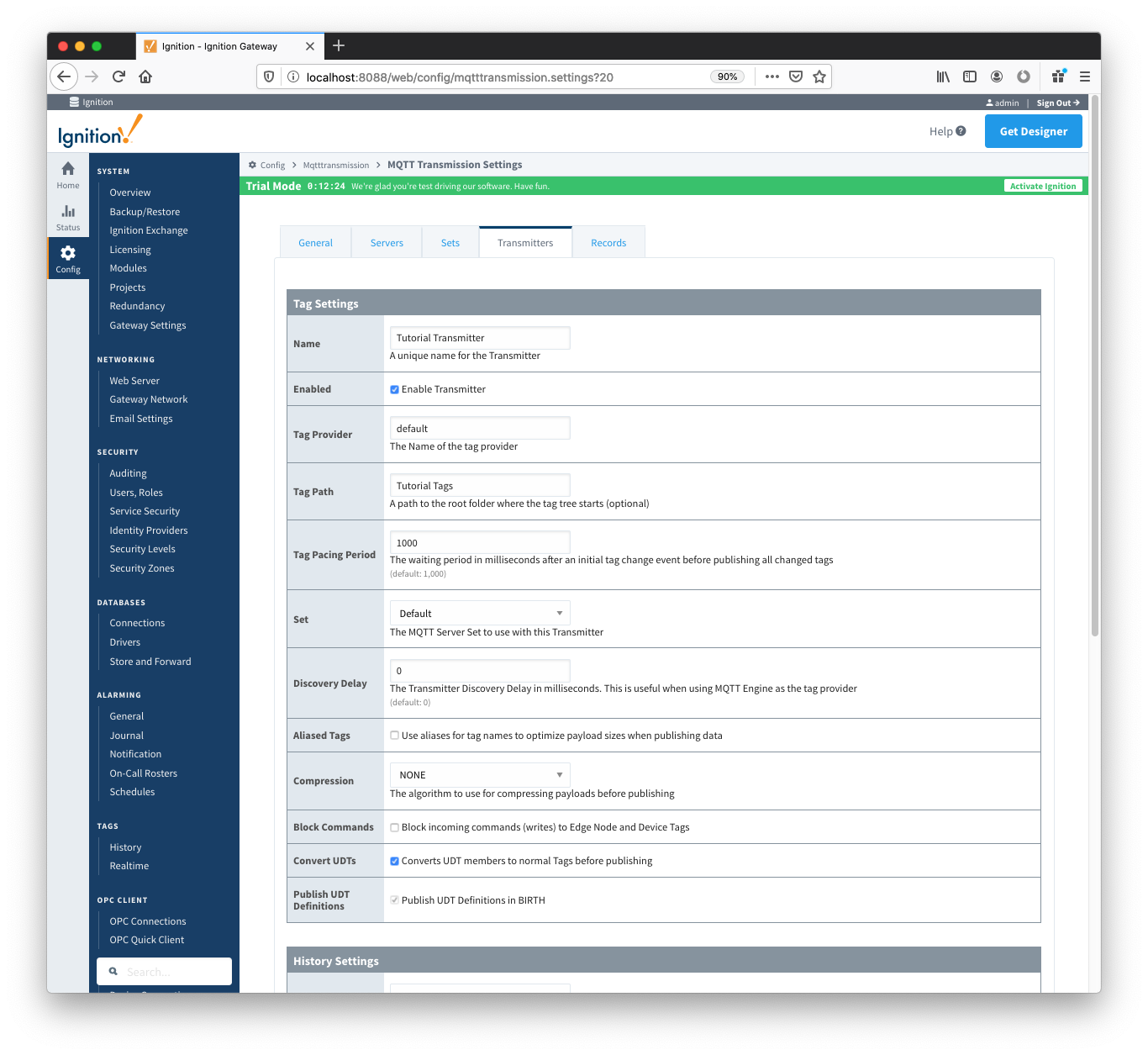The height and width of the screenshot is (1055, 1148).
Task: Click the Help question mark icon
Action: (x=961, y=131)
